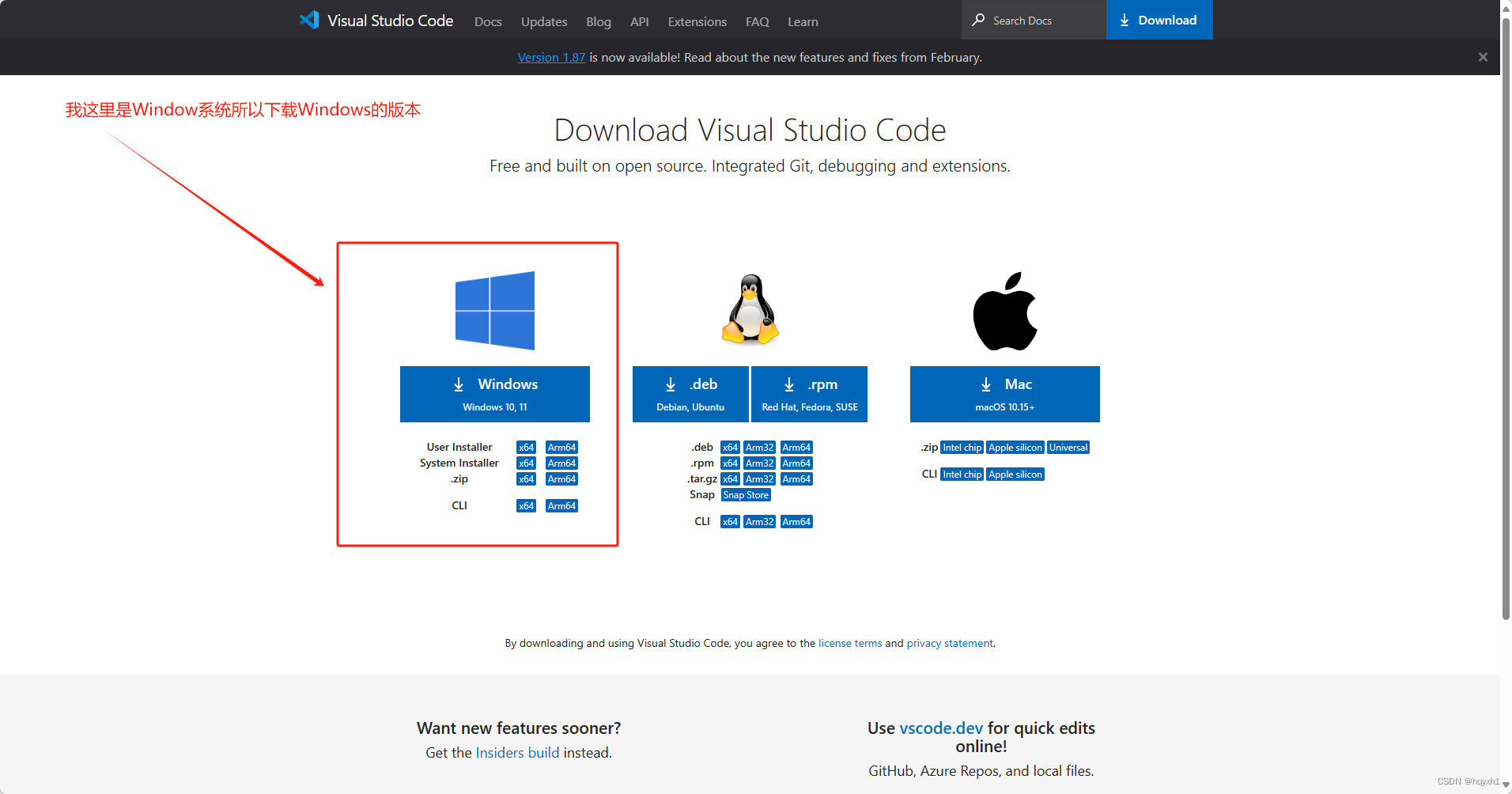Download the Windows 10, 11 installer

[495, 394]
